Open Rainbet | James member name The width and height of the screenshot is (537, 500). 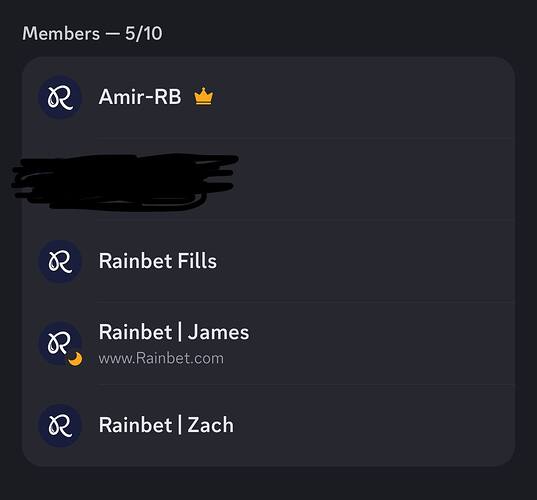click(174, 332)
